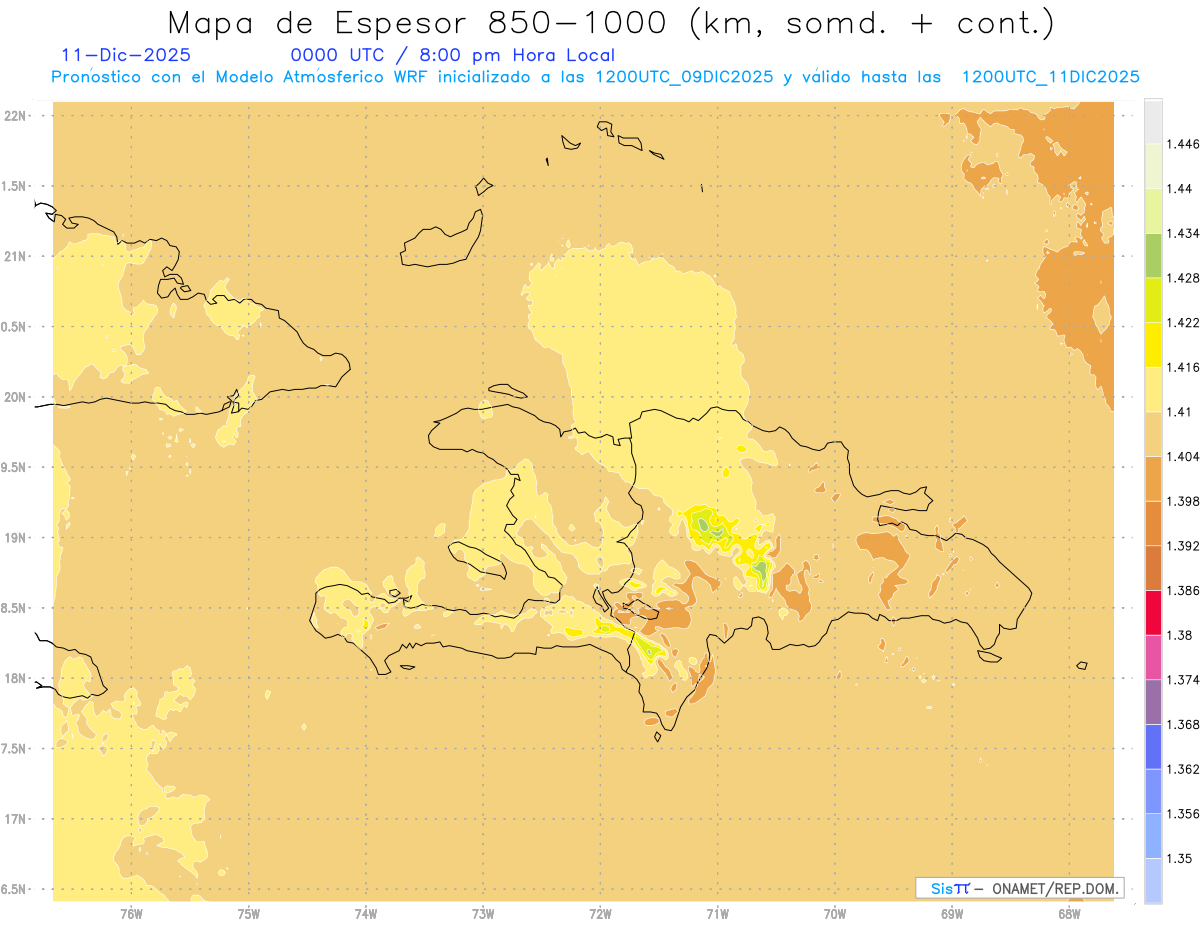The image size is (1200, 927).
Task: Select the 8.5N latitude axis label
Action: (x=14, y=609)
